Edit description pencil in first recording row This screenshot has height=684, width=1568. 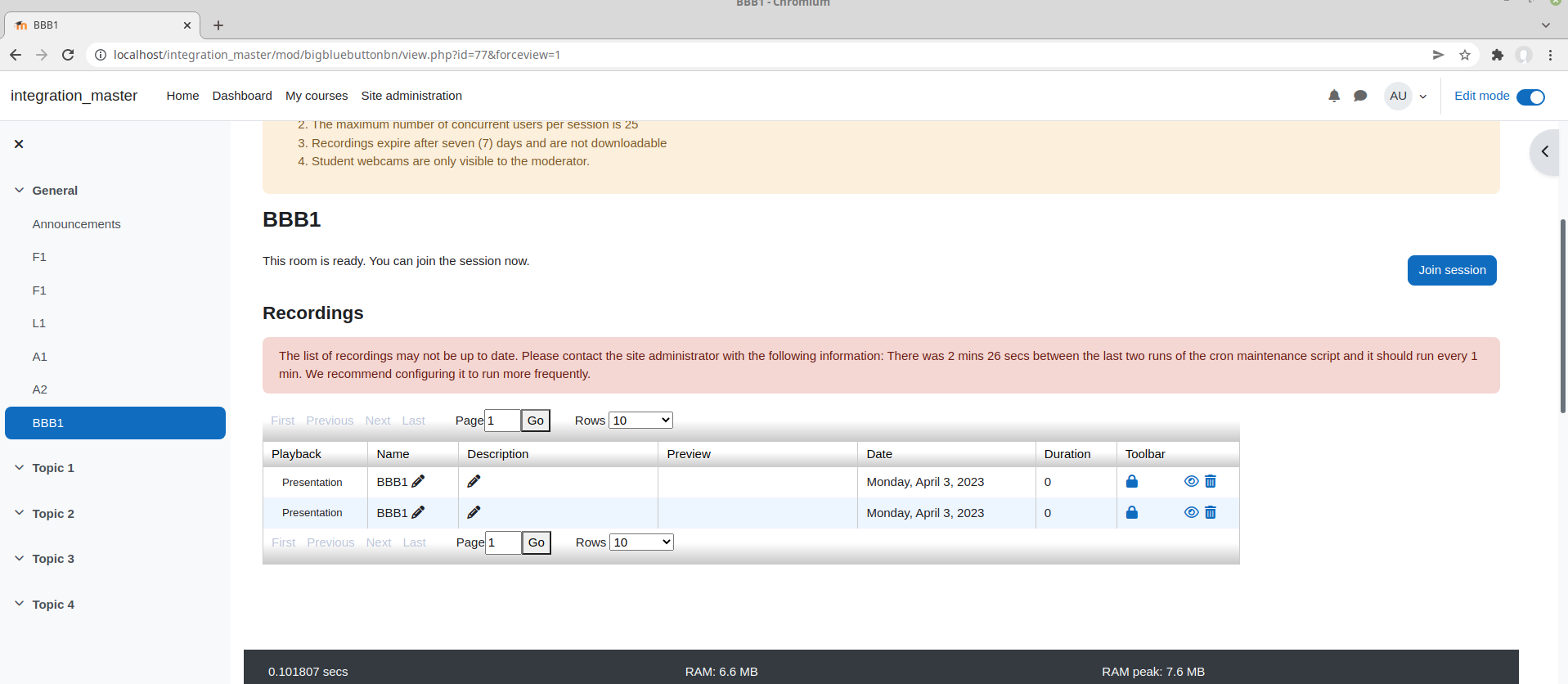point(474,482)
